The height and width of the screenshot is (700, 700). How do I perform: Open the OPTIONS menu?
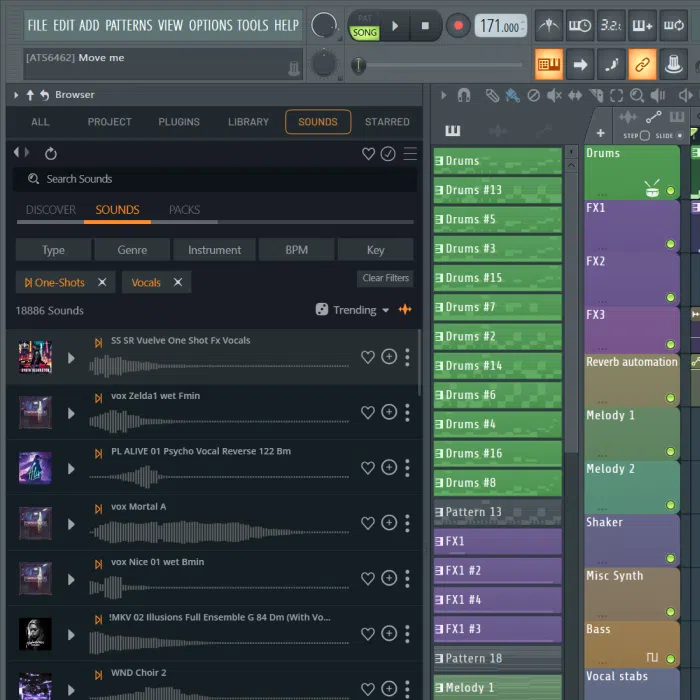210,25
